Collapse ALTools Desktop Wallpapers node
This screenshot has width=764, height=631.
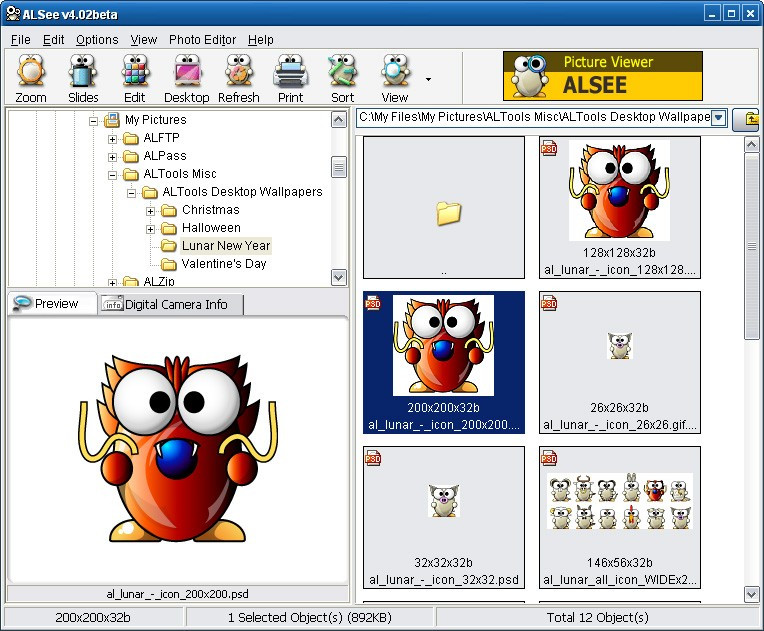click(132, 193)
